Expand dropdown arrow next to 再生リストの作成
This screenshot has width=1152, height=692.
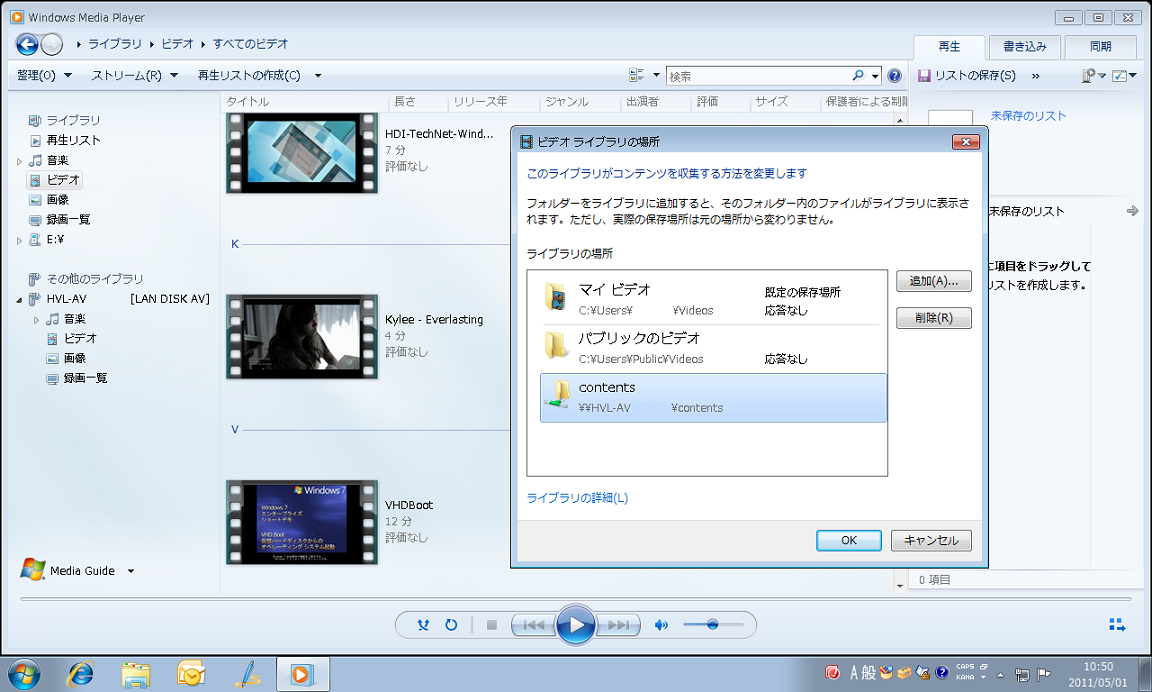pos(318,76)
